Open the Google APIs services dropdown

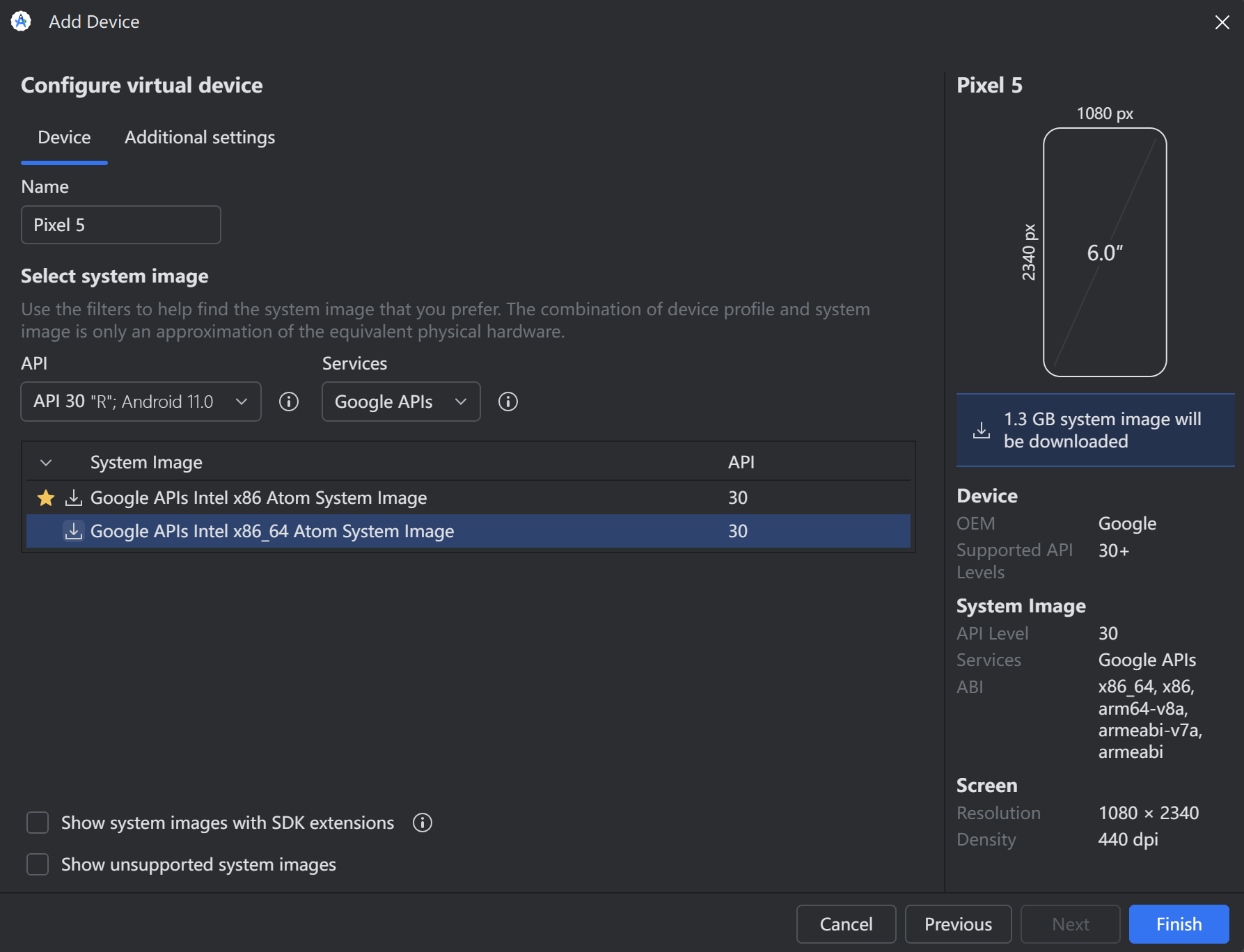point(401,402)
